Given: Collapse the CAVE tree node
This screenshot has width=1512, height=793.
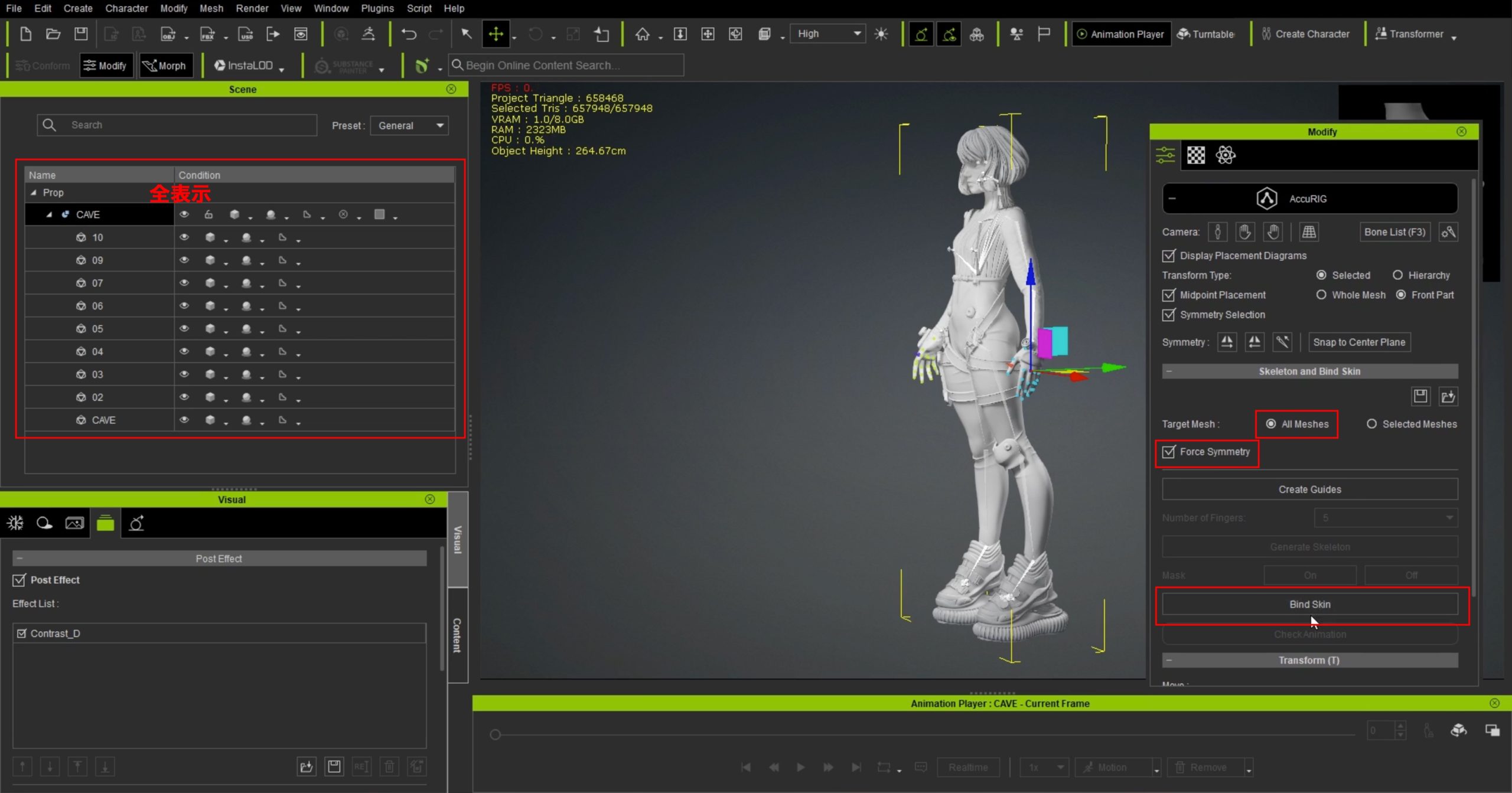Looking at the screenshot, I should tap(50, 215).
